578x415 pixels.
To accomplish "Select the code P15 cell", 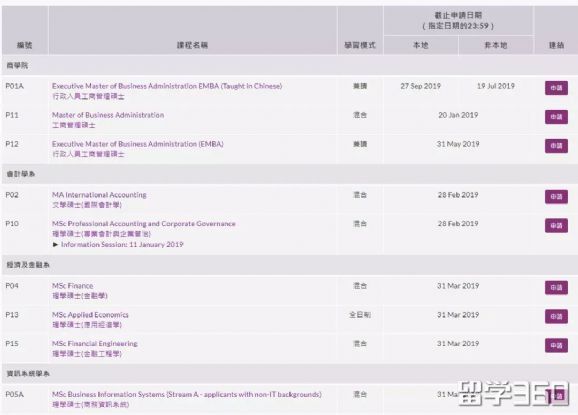I will point(12,343).
